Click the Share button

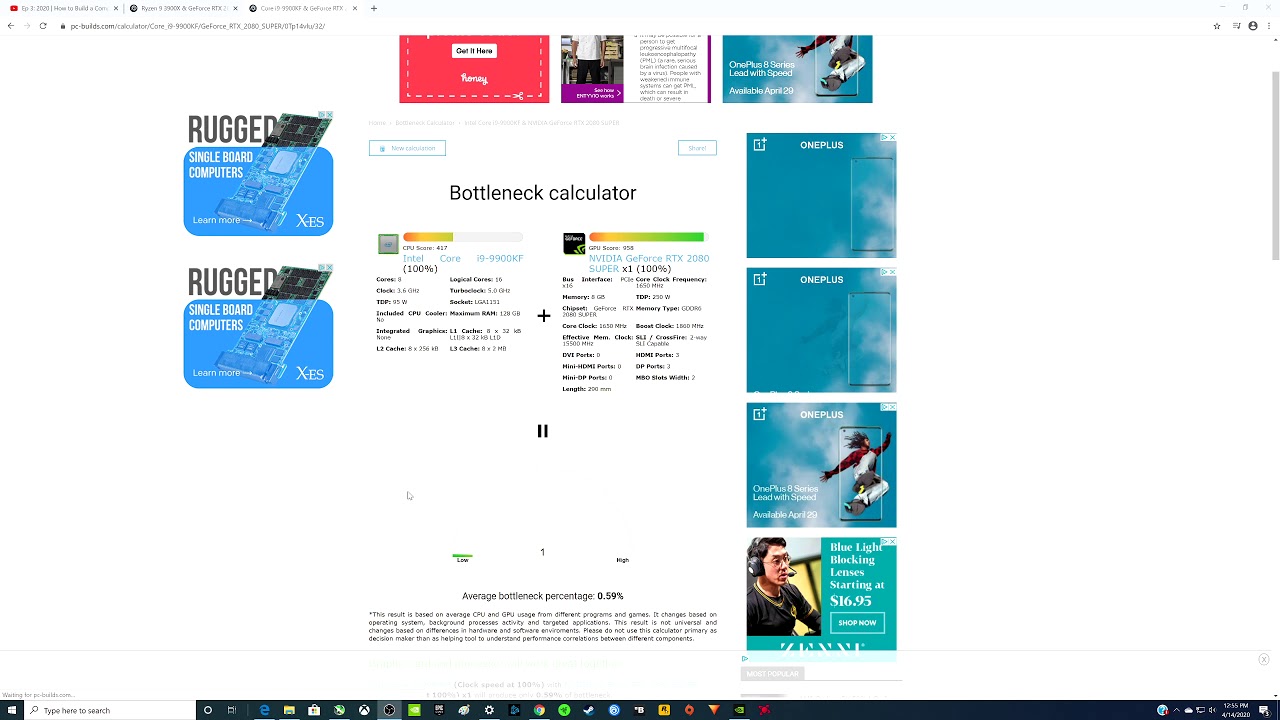pyautogui.click(x=697, y=148)
